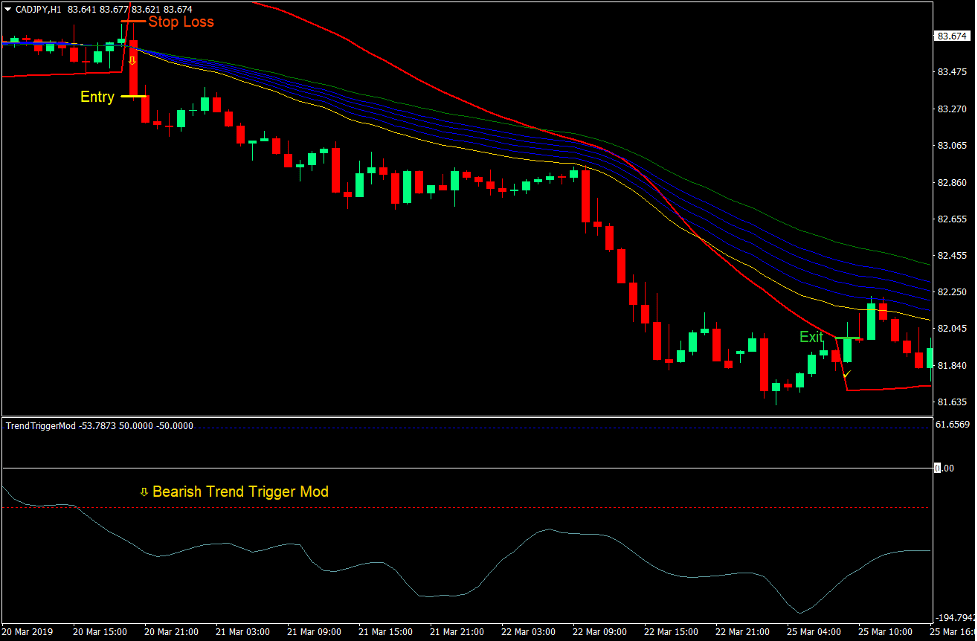Click the orange down arrow below the Stop Loss line

134,60
